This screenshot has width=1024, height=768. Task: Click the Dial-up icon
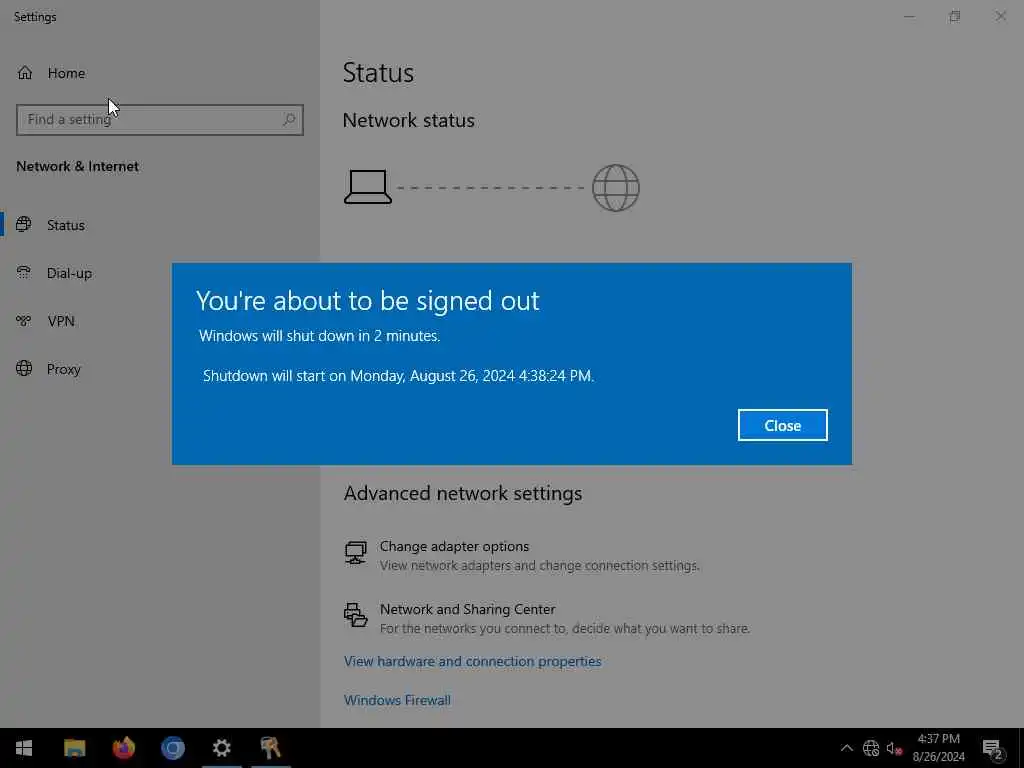(24, 273)
